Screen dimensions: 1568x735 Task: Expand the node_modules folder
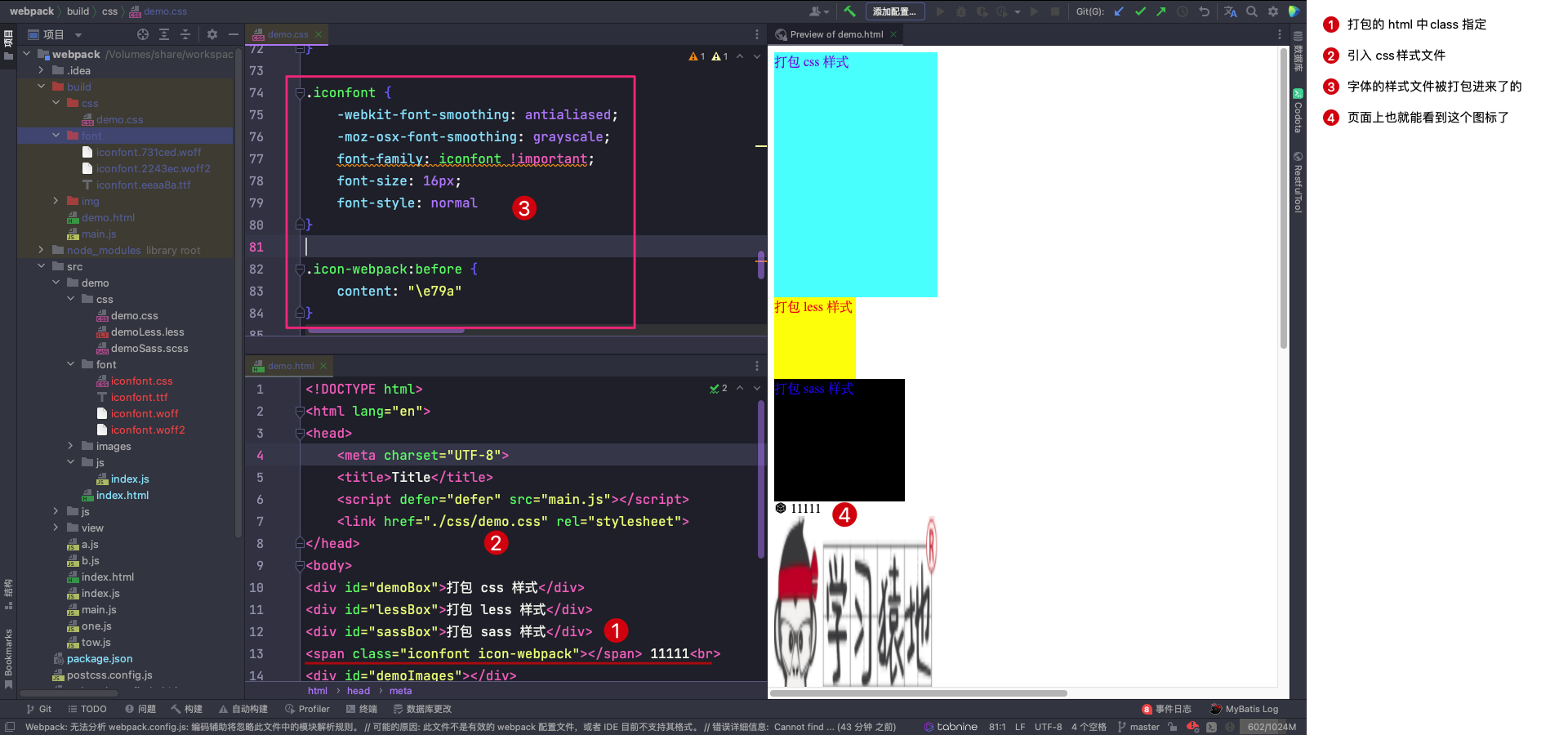tap(42, 250)
